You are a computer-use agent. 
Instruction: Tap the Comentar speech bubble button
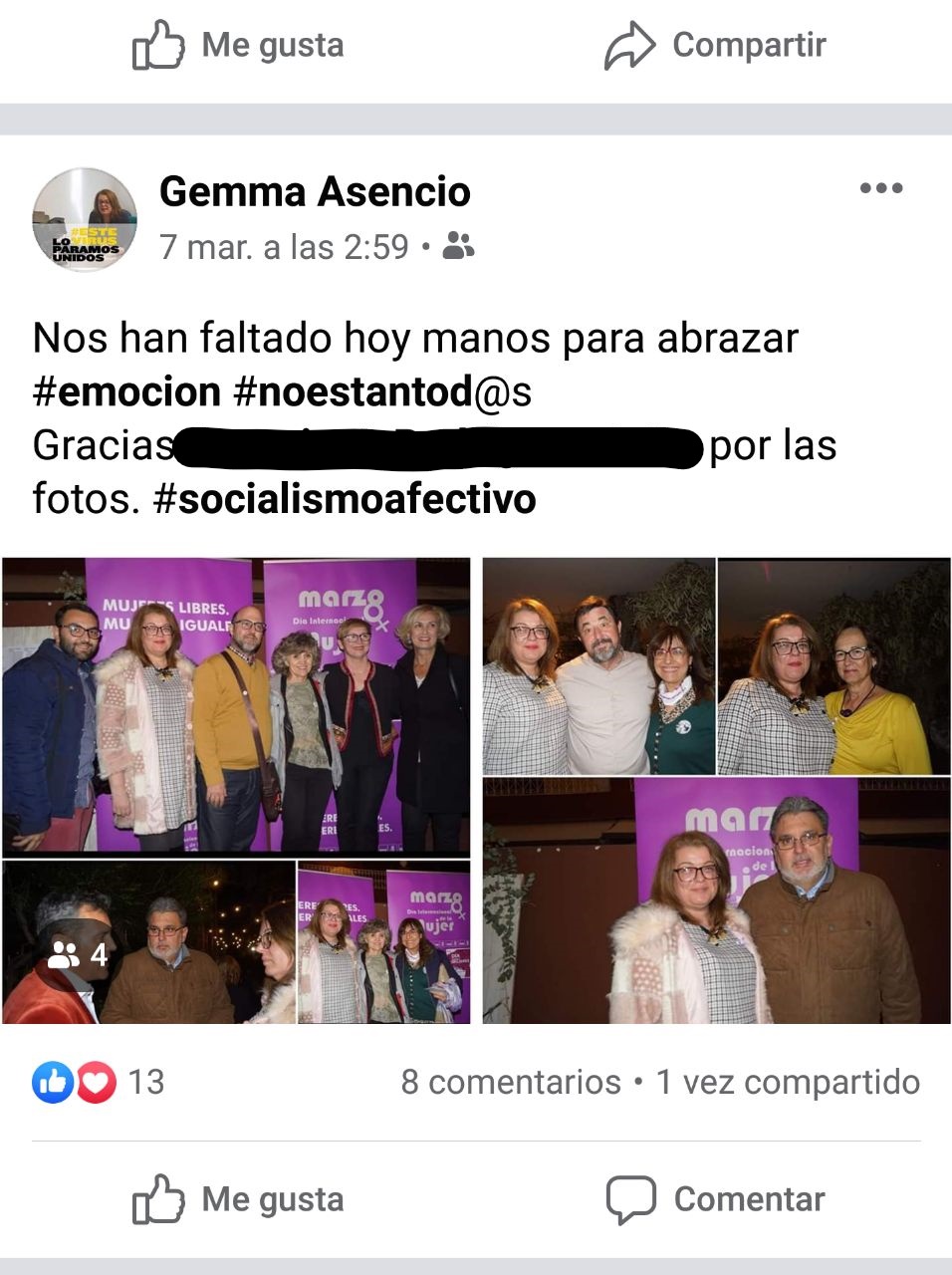[x=715, y=1199]
